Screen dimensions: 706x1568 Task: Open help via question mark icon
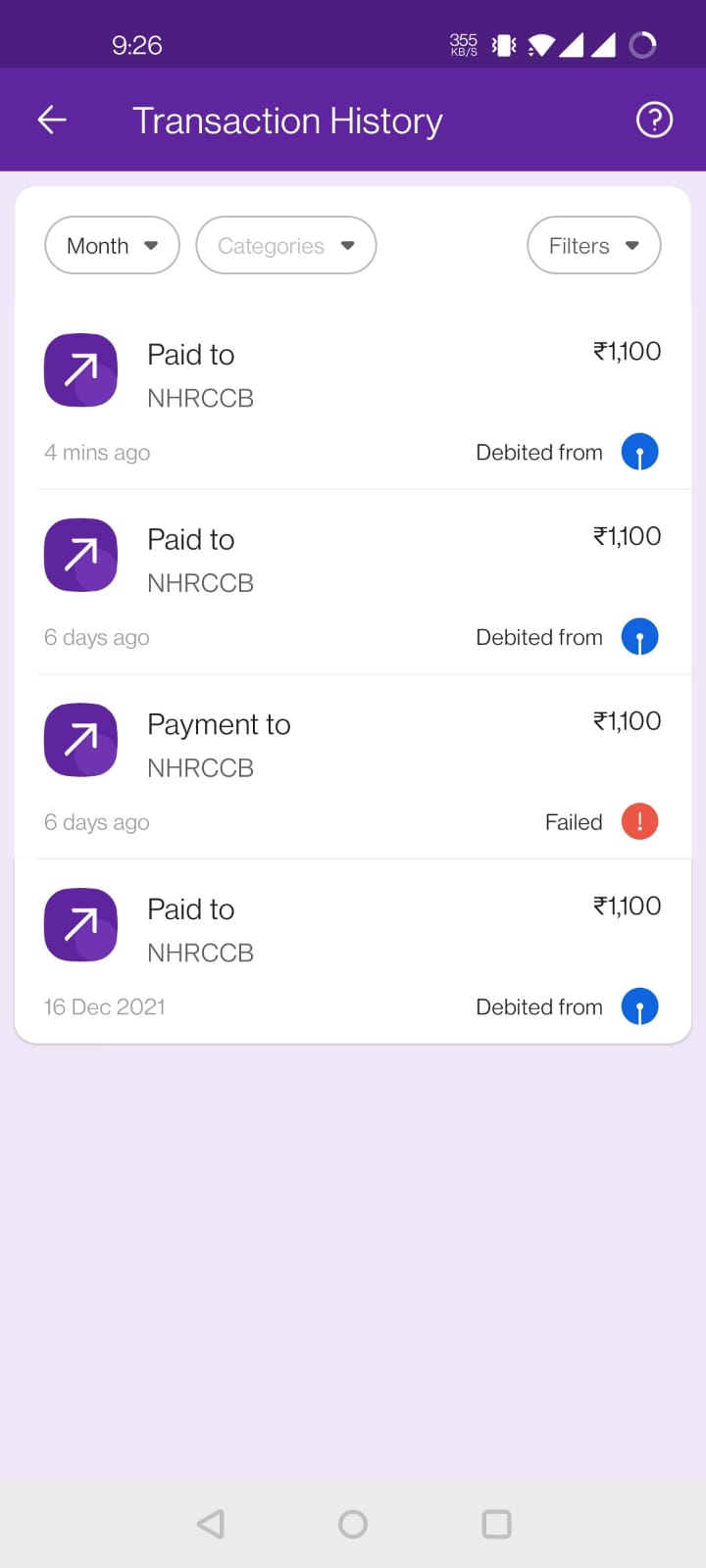pyautogui.click(x=654, y=120)
